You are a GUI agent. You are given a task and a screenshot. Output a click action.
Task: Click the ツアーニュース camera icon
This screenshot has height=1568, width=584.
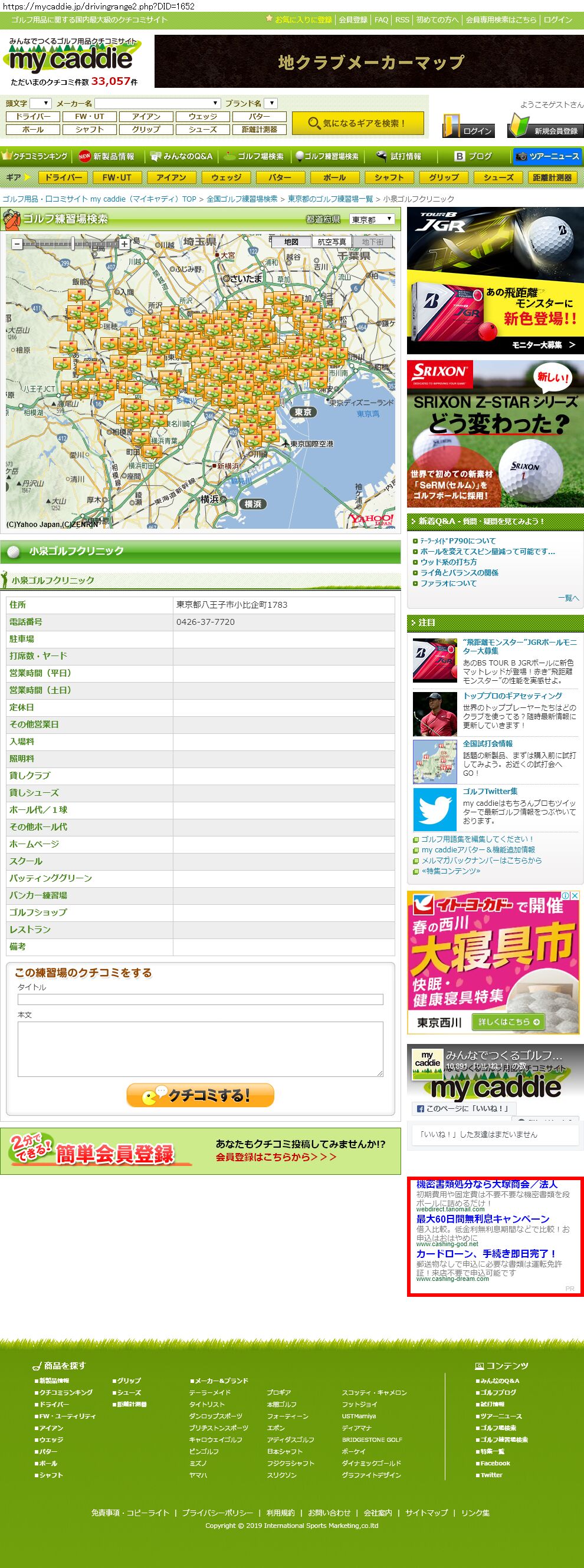pyautogui.click(x=521, y=156)
